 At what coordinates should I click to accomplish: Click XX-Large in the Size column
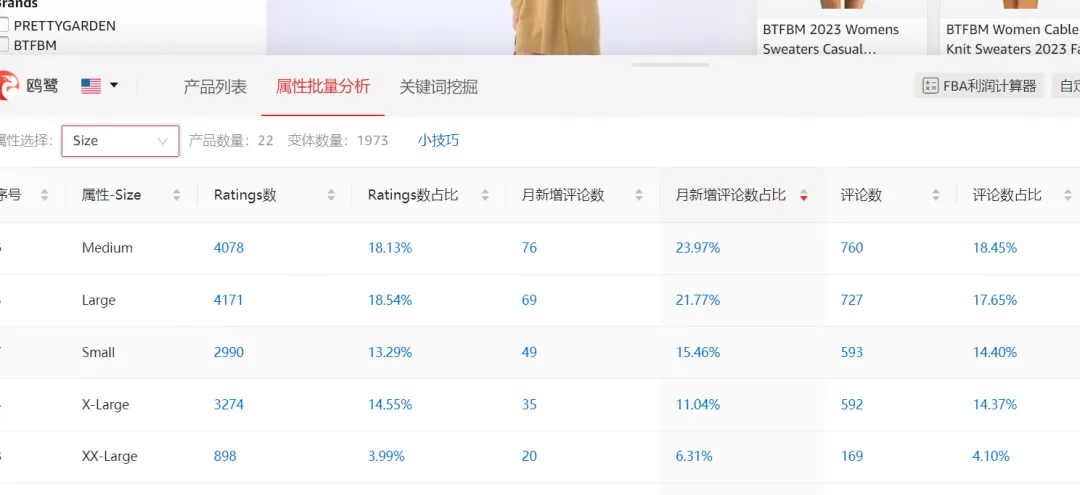coord(110,456)
